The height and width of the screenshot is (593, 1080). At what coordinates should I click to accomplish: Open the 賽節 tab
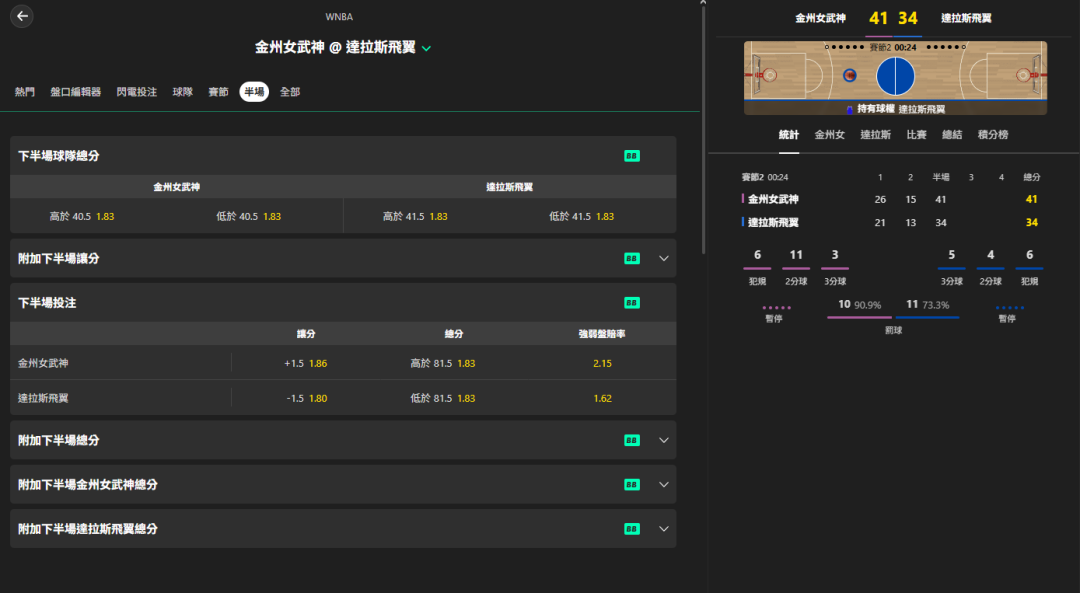coord(218,92)
